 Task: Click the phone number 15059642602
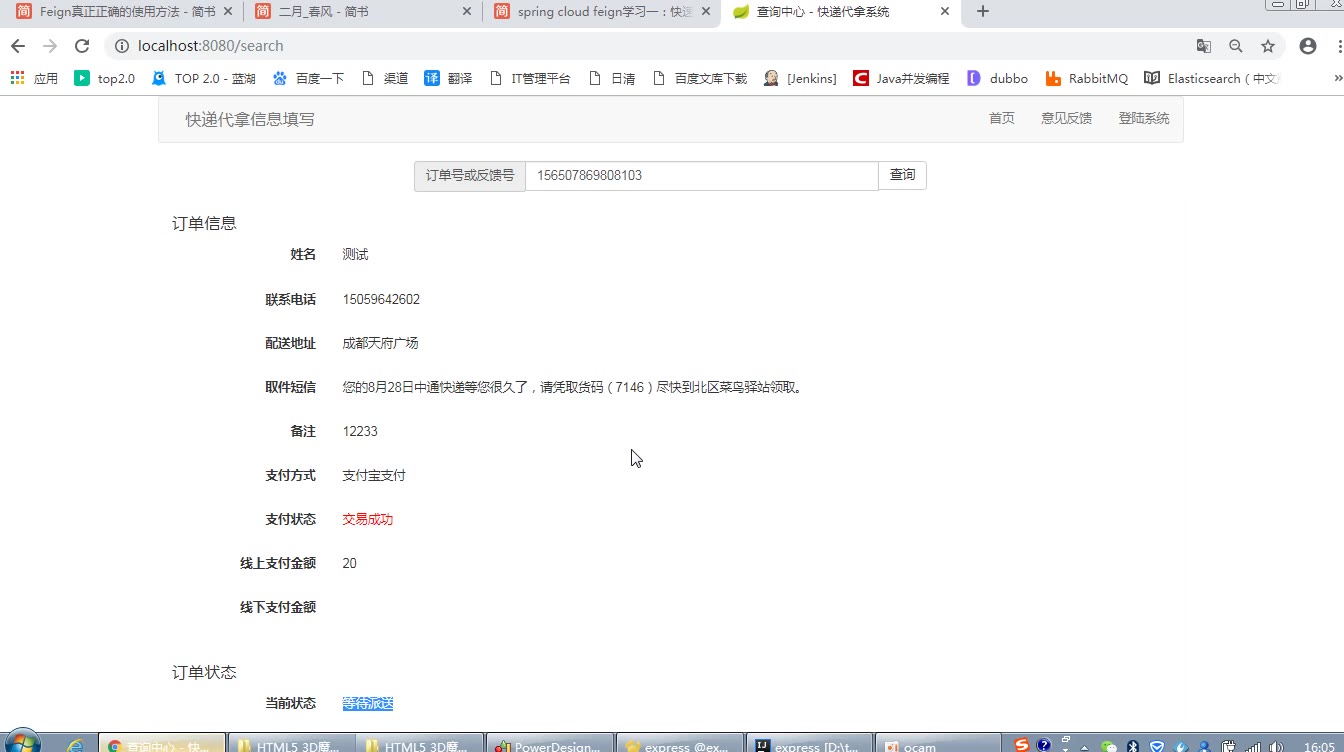pos(381,299)
